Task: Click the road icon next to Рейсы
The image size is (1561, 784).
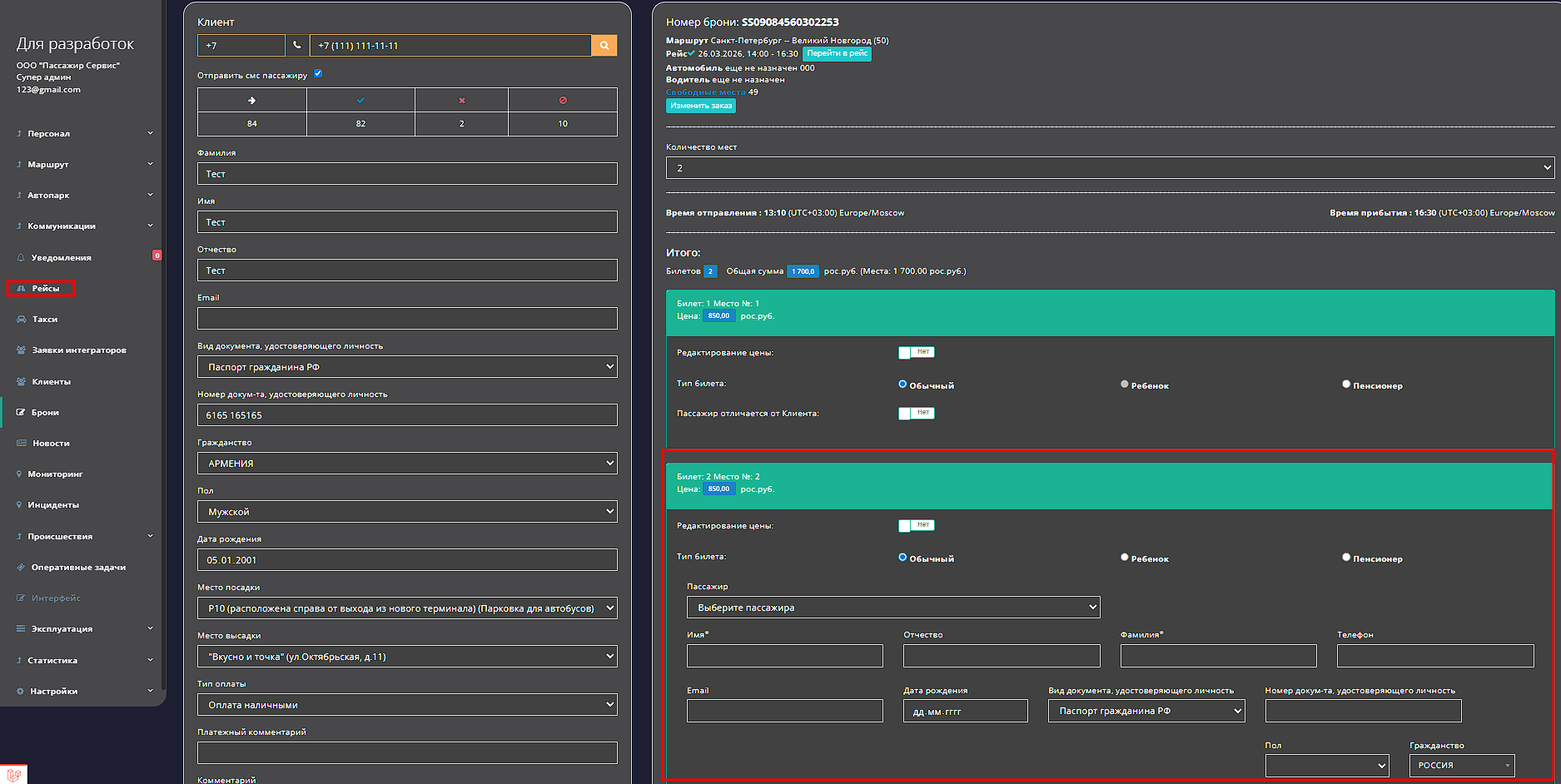Action: [22, 289]
